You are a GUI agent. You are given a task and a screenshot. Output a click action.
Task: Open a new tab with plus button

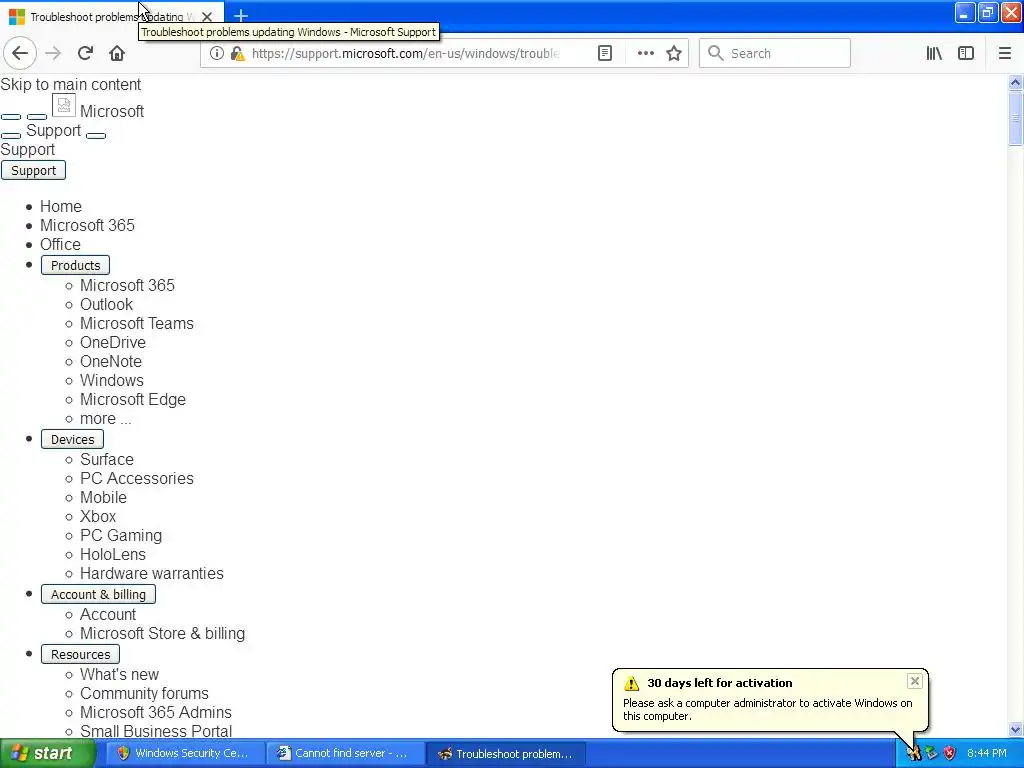coord(240,16)
